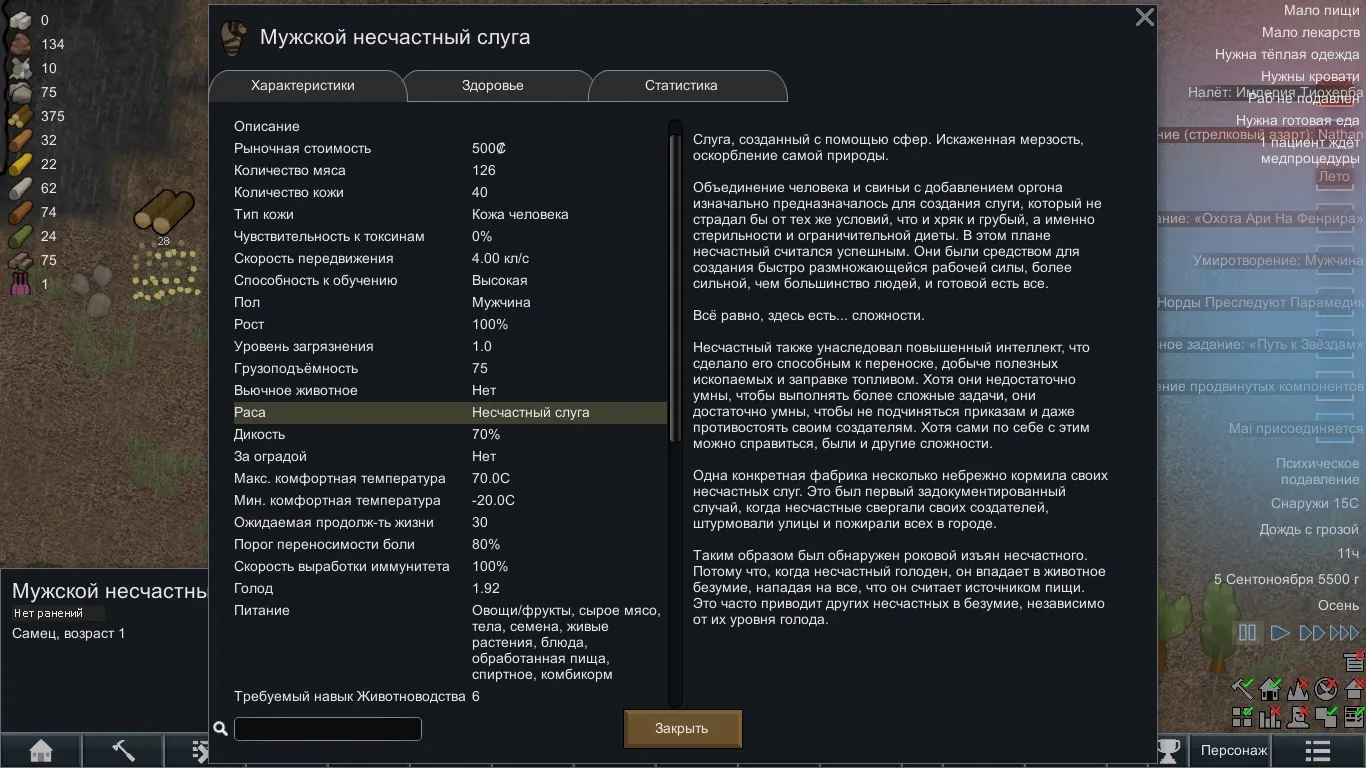Open the Персонаж bottom bar button
The width and height of the screenshot is (1366, 768).
(1233, 750)
